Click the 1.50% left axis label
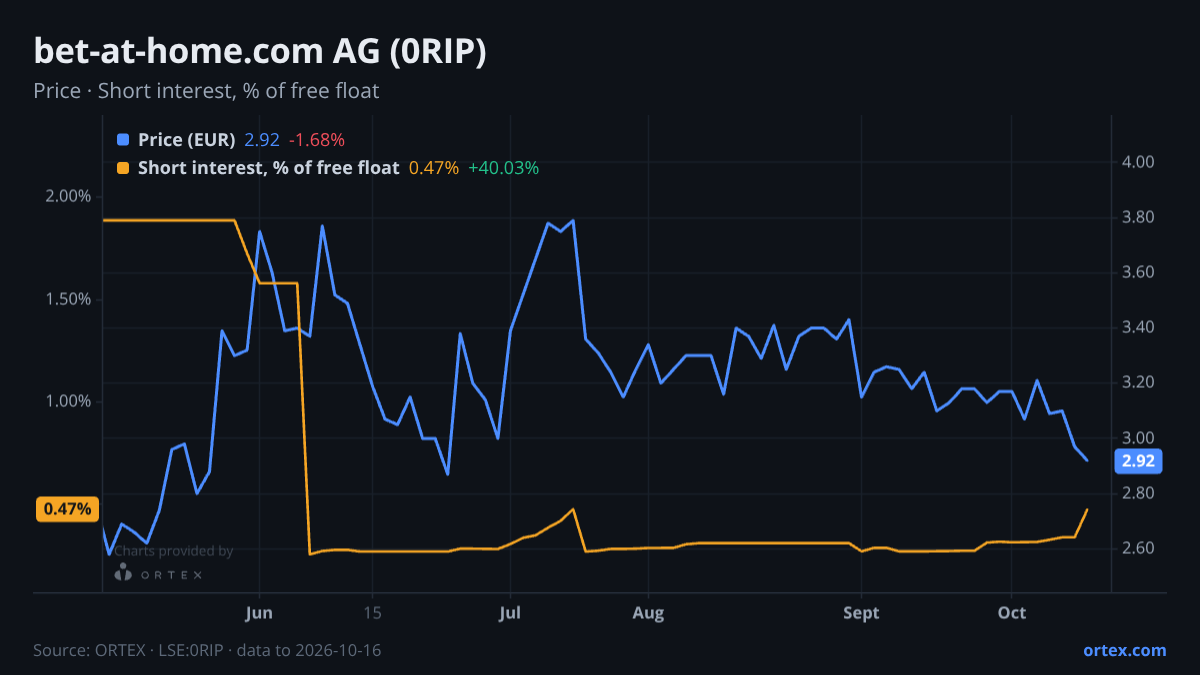 pos(68,299)
